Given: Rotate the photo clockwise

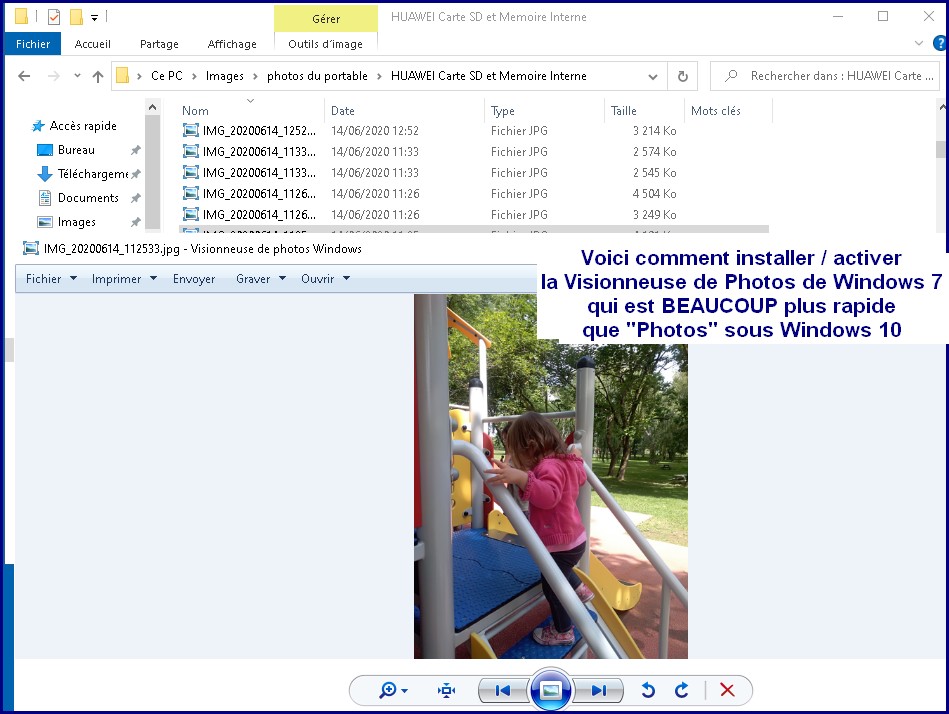Looking at the screenshot, I should pos(681,690).
